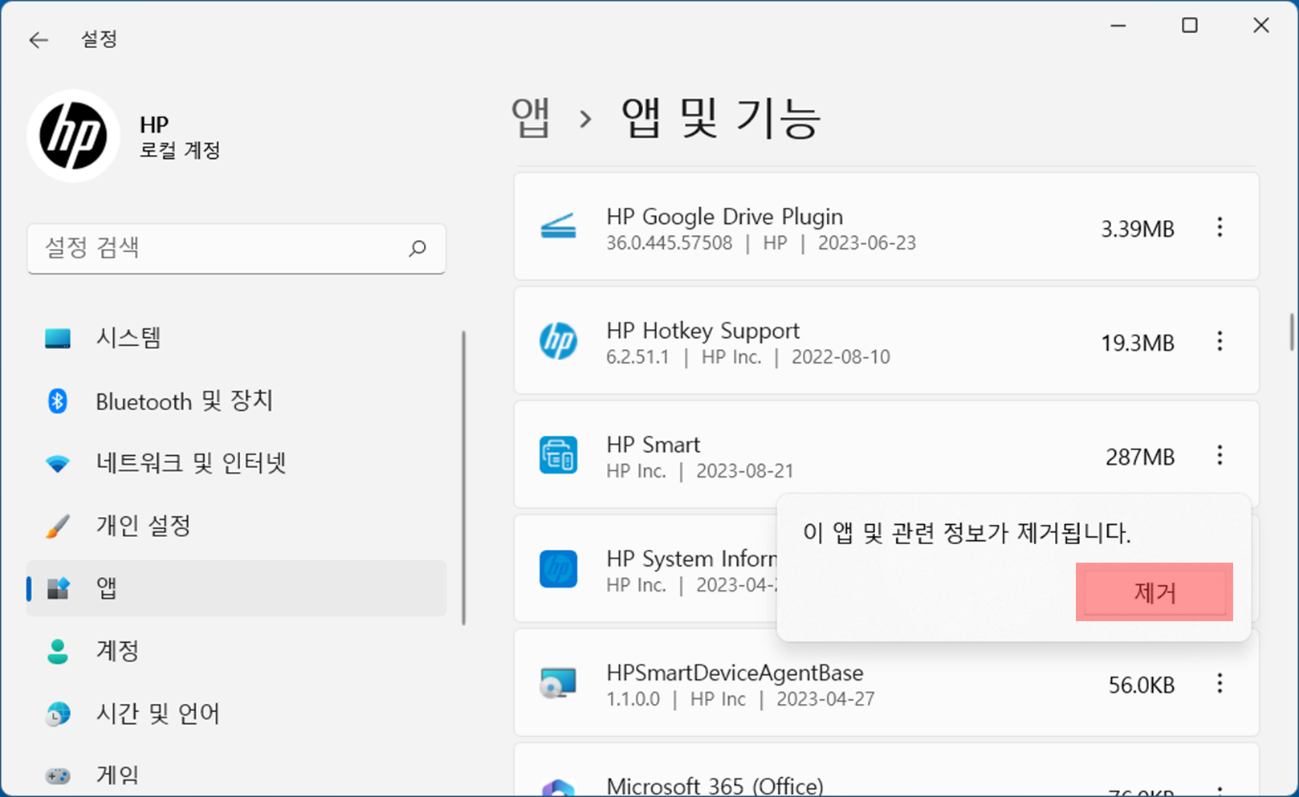Confirm removal with the 제거 button
This screenshot has height=797, width=1299.
(x=1155, y=593)
